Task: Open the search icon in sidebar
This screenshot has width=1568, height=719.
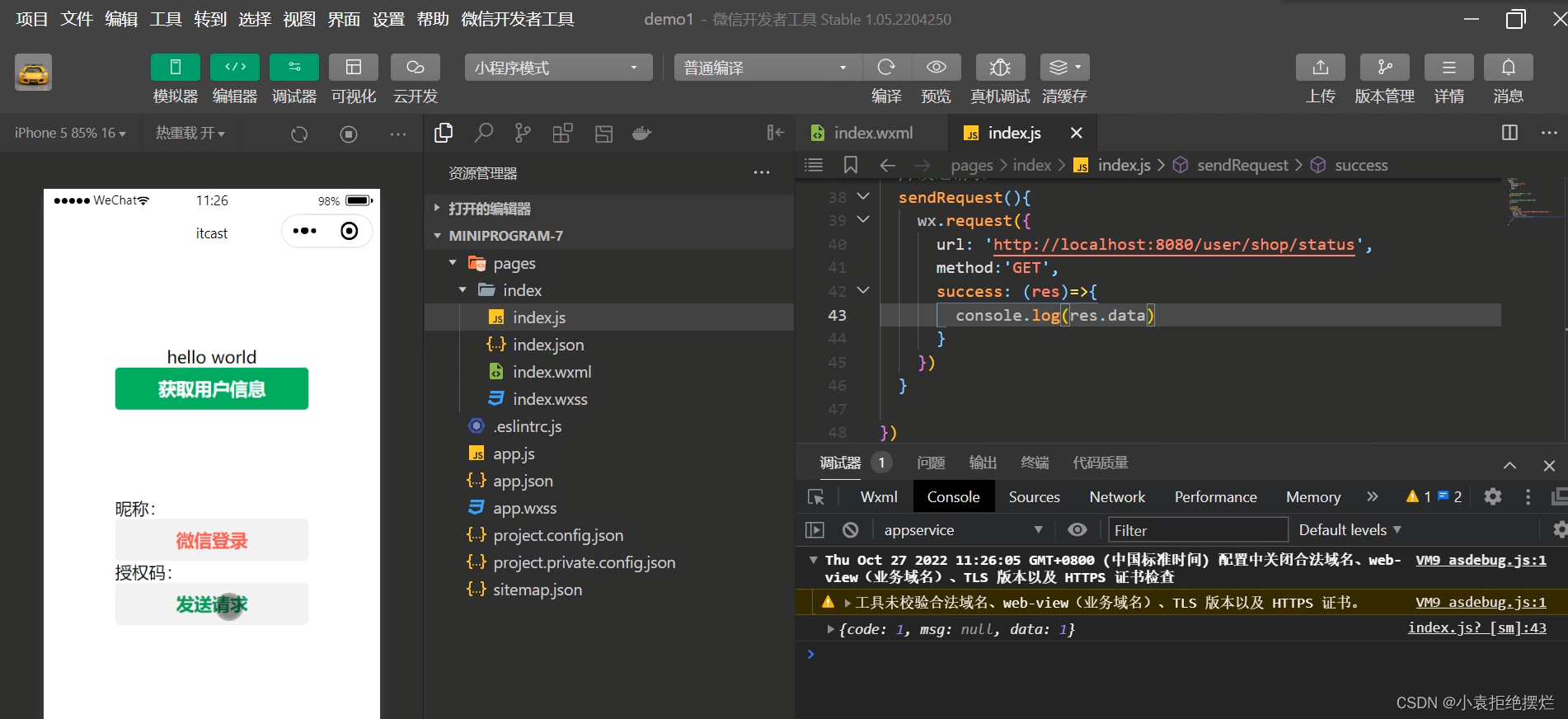Action: pos(484,133)
